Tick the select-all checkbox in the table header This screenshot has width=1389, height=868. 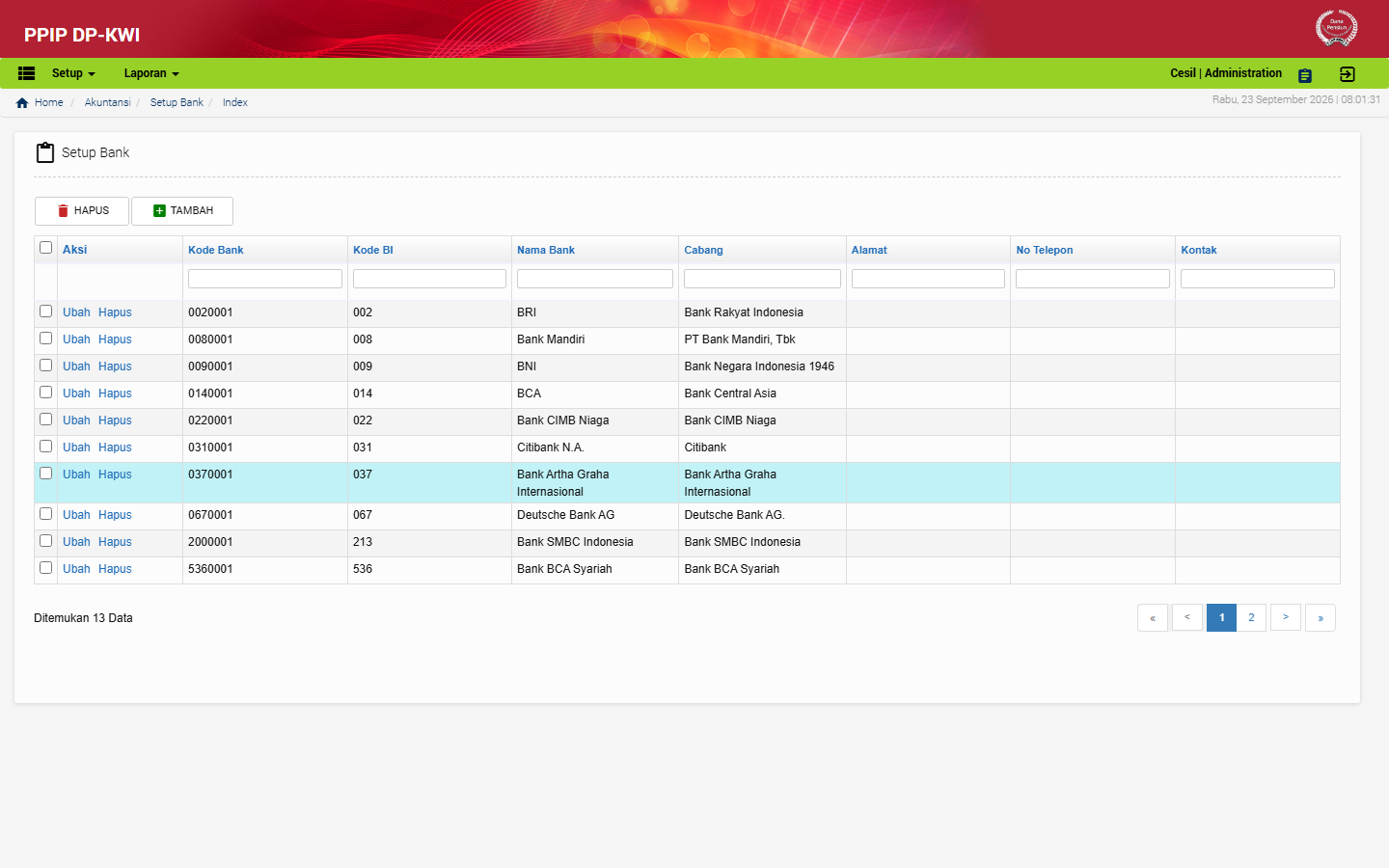click(x=45, y=248)
